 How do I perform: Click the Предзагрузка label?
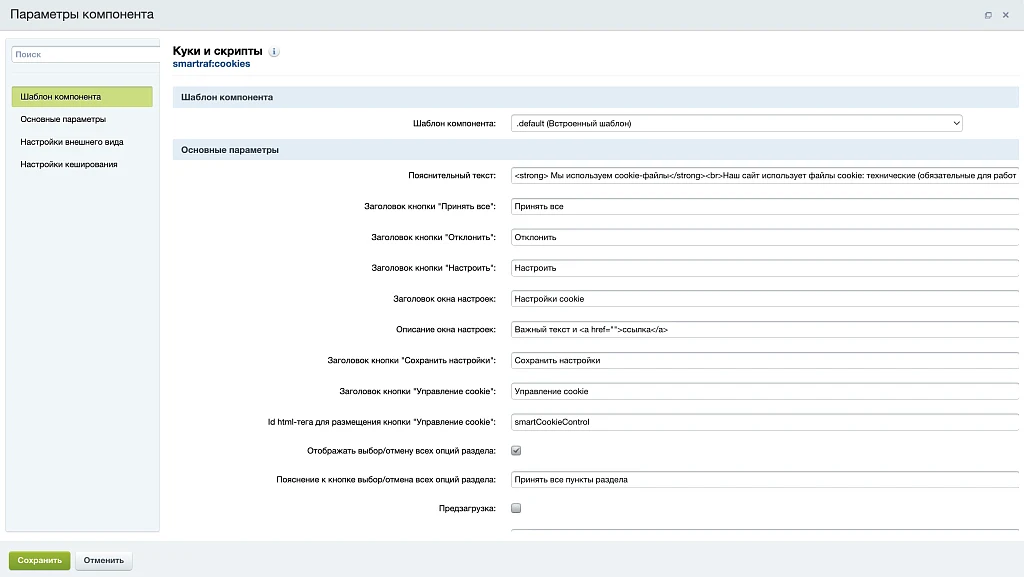[x=467, y=508]
